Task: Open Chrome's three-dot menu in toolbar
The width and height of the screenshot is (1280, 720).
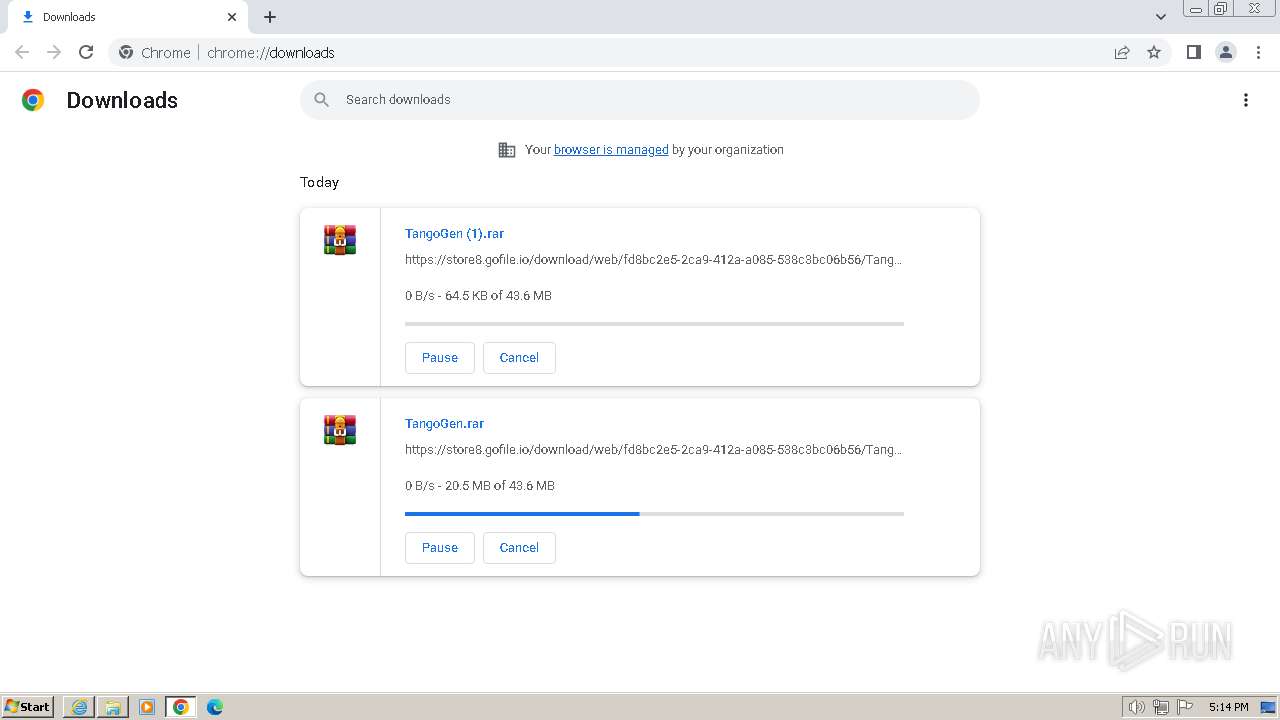Action: 1258,52
